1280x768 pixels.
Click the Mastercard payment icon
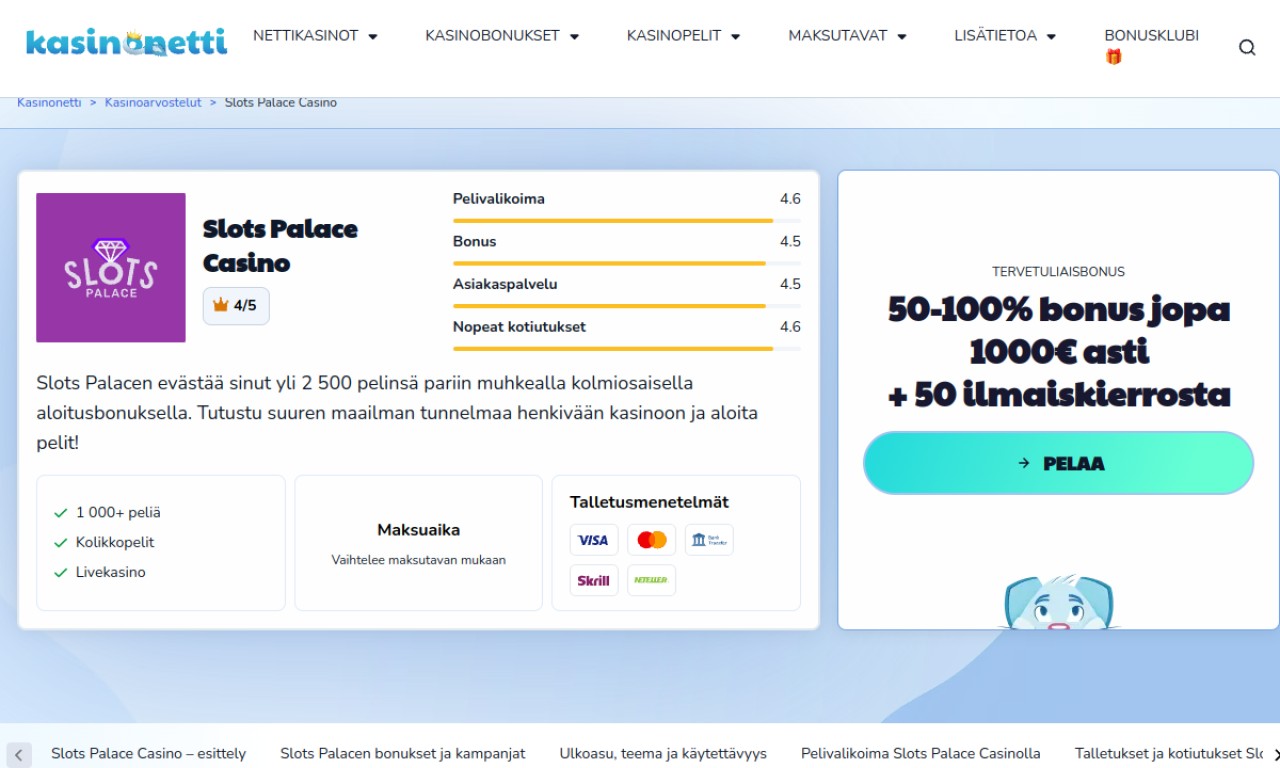coord(652,540)
